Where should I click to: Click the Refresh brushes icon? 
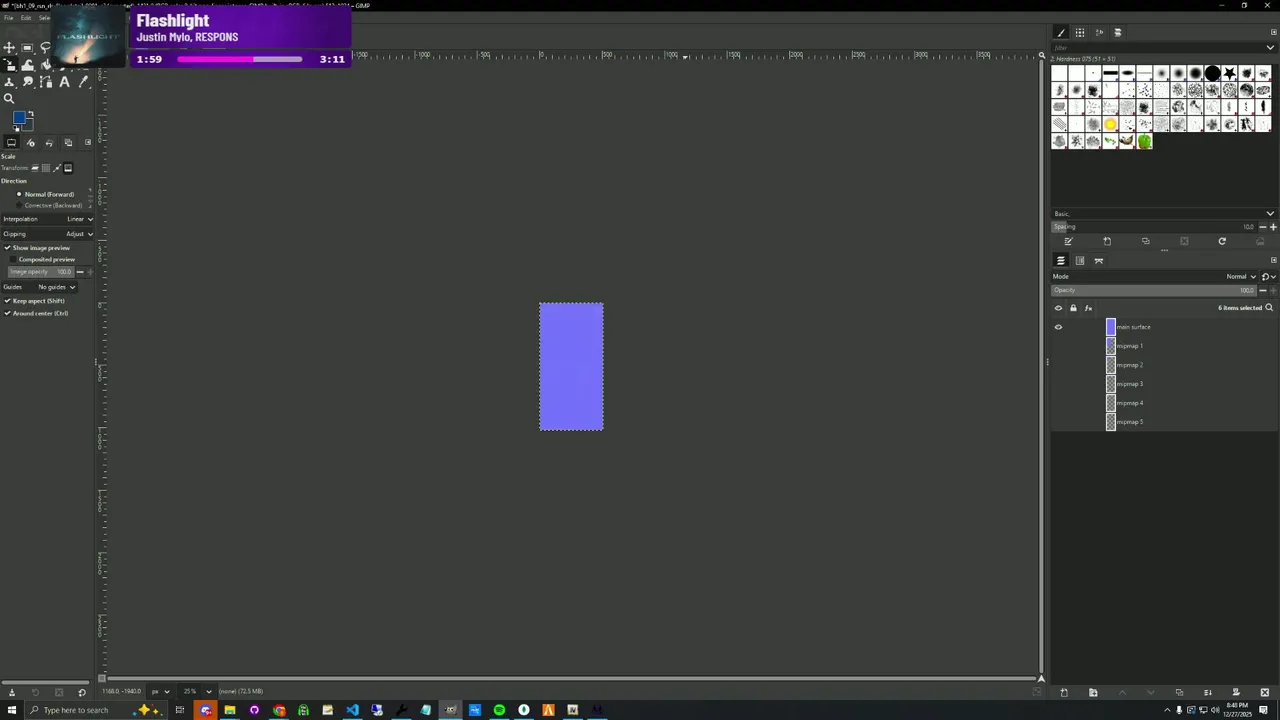tap(1222, 241)
